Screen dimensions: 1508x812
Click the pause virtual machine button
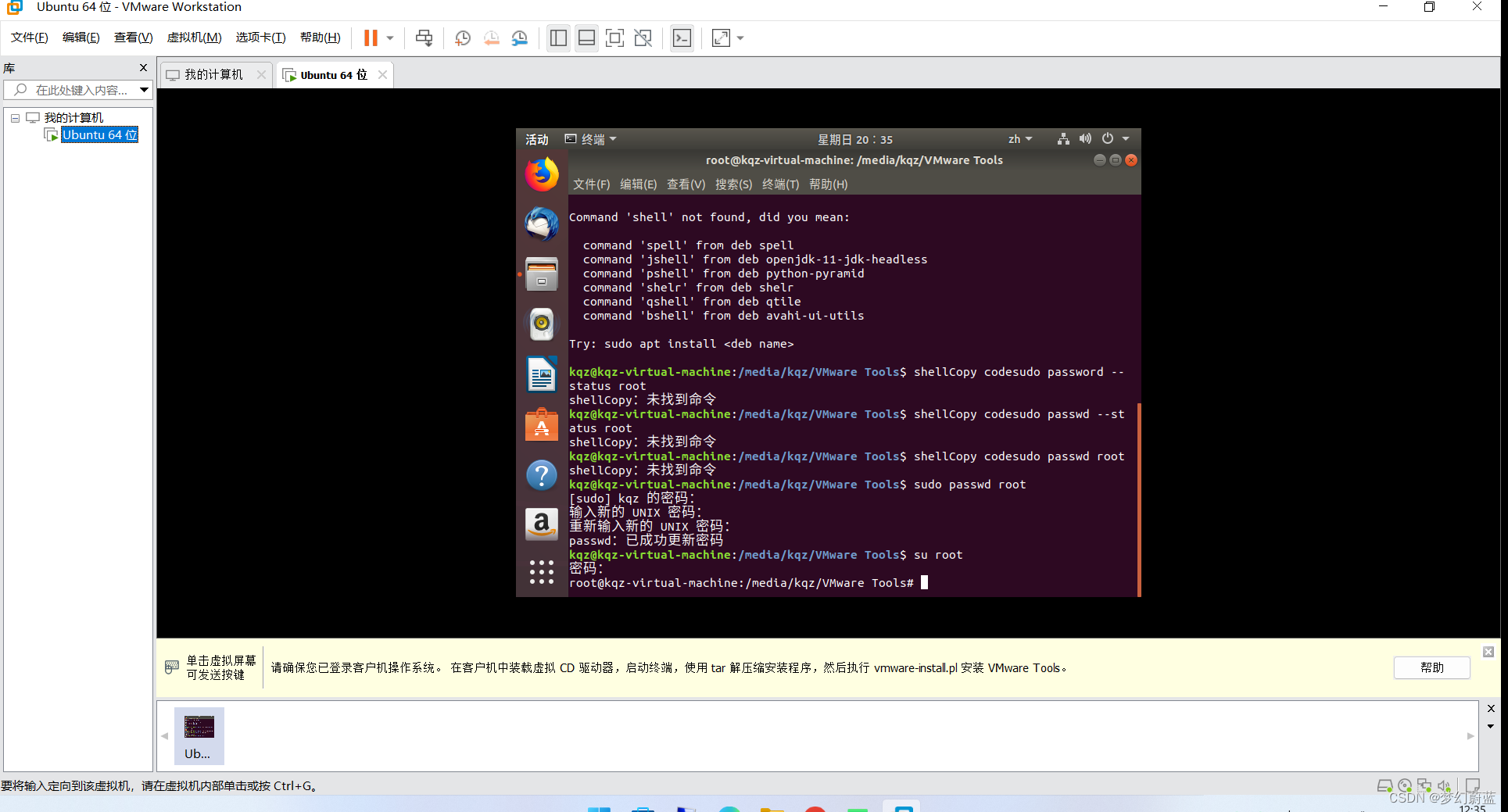[371, 38]
